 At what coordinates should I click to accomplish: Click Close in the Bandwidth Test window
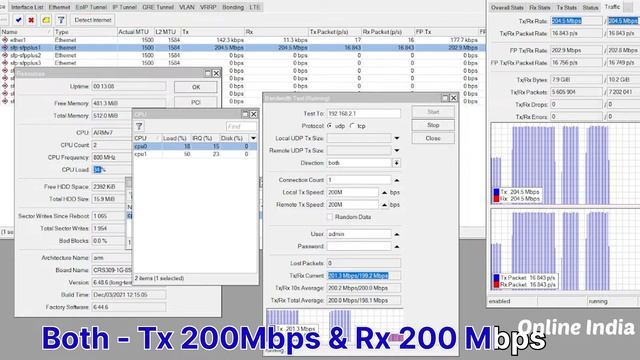click(433, 138)
